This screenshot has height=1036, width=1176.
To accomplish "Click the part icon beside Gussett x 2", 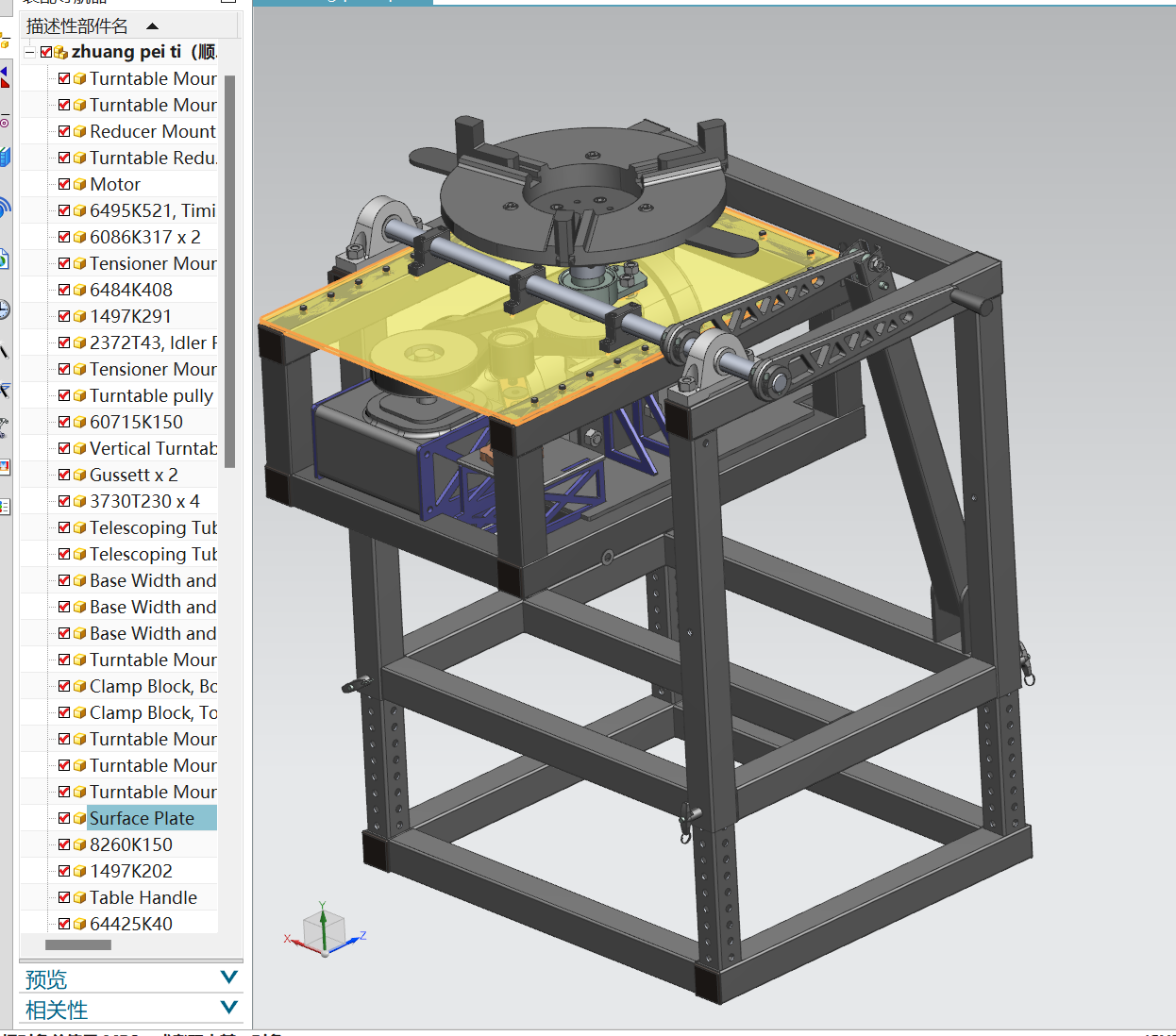I will point(79,475).
